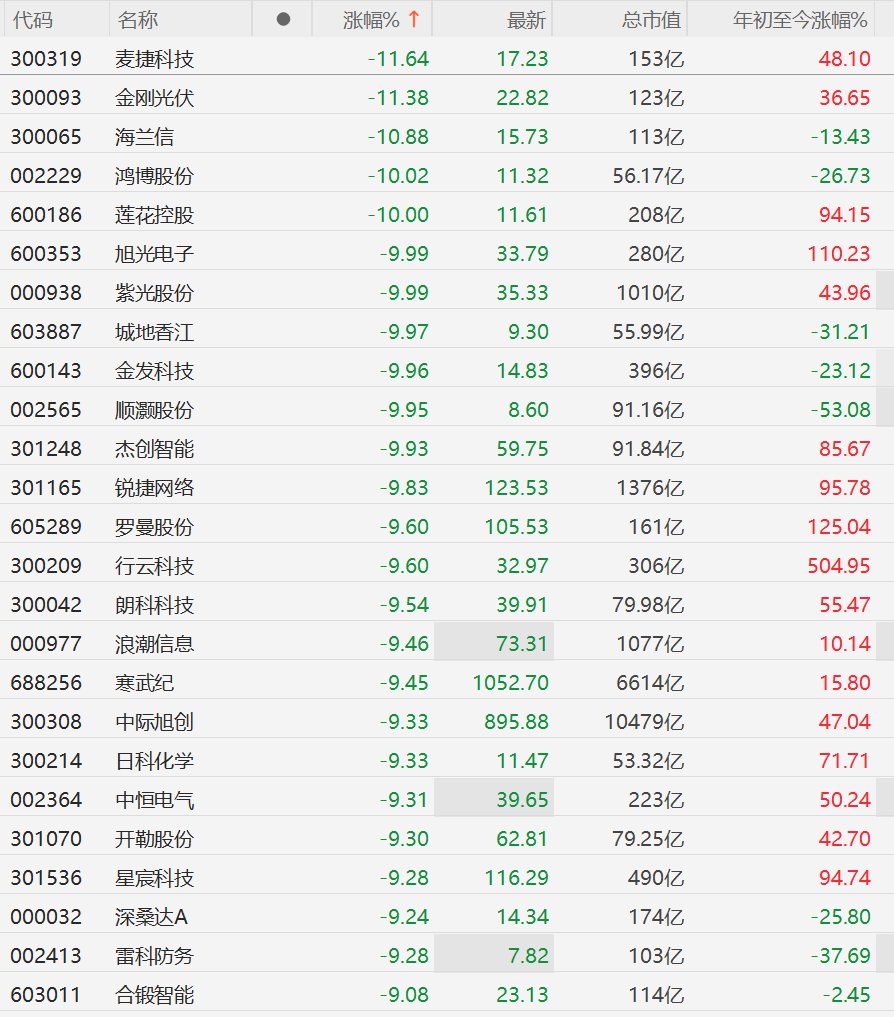This screenshot has height=1017, width=894.
Task: Open 锐捷网络 stock row
Action: [447, 487]
